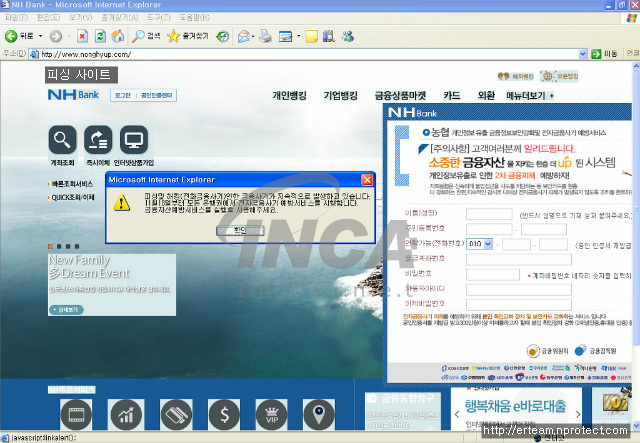This screenshot has width=640, height=443.
Task: Click the bar chart round icon
Action: [126, 415]
